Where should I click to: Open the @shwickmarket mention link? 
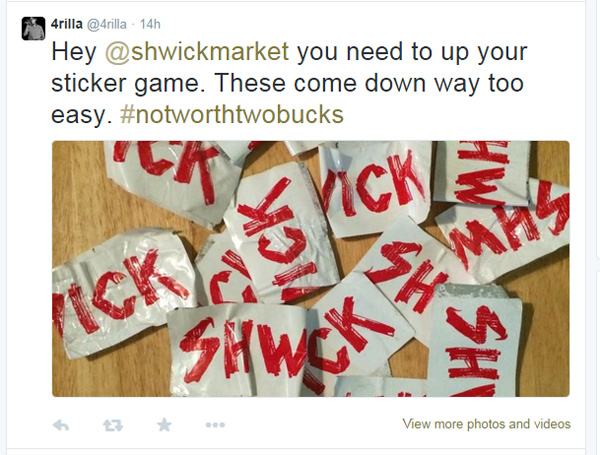197,52
